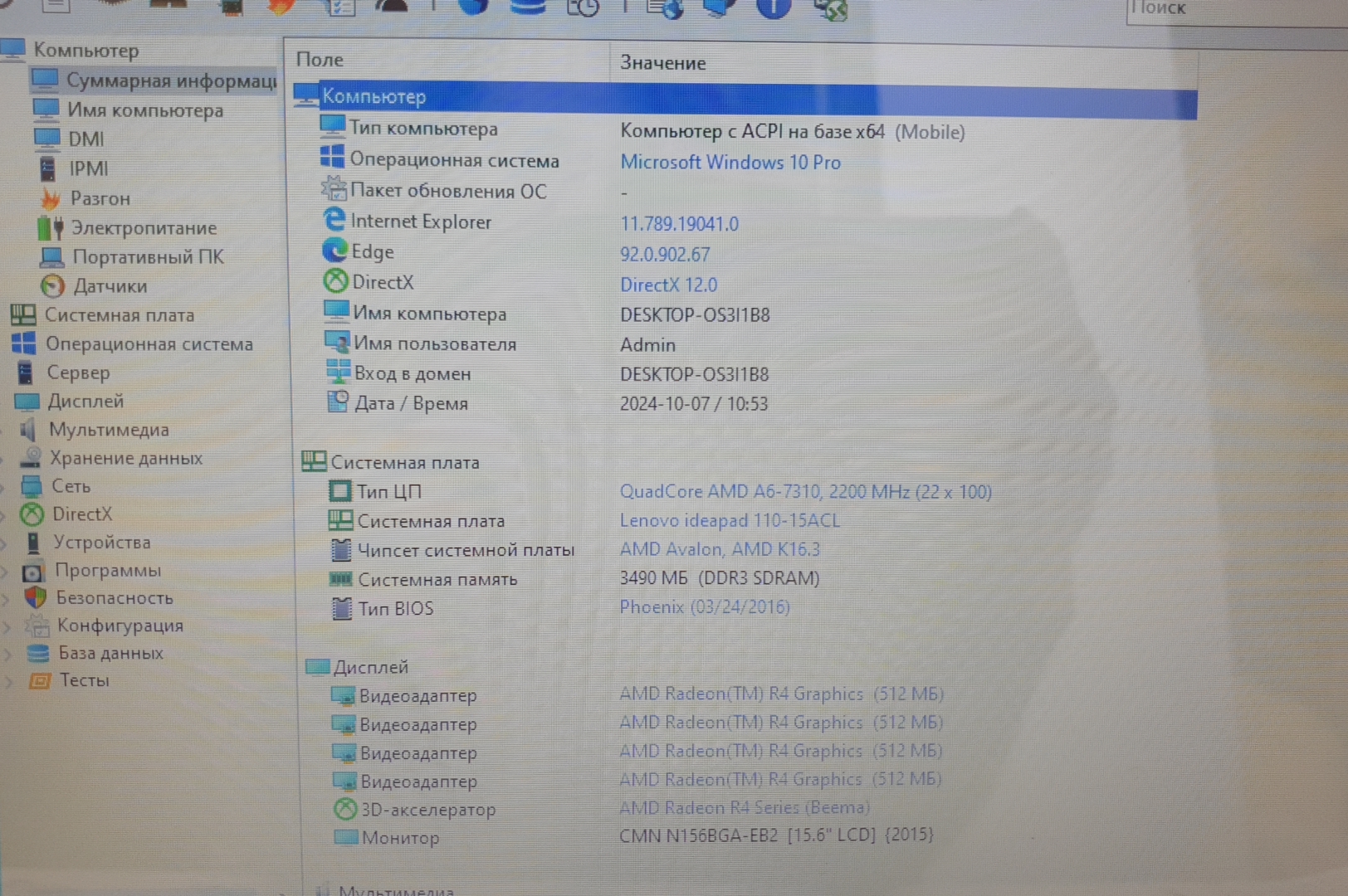Screen dimensions: 1348x896
Task: Open the Электропитание battery icon entry
Action: pyautogui.click(x=50, y=227)
